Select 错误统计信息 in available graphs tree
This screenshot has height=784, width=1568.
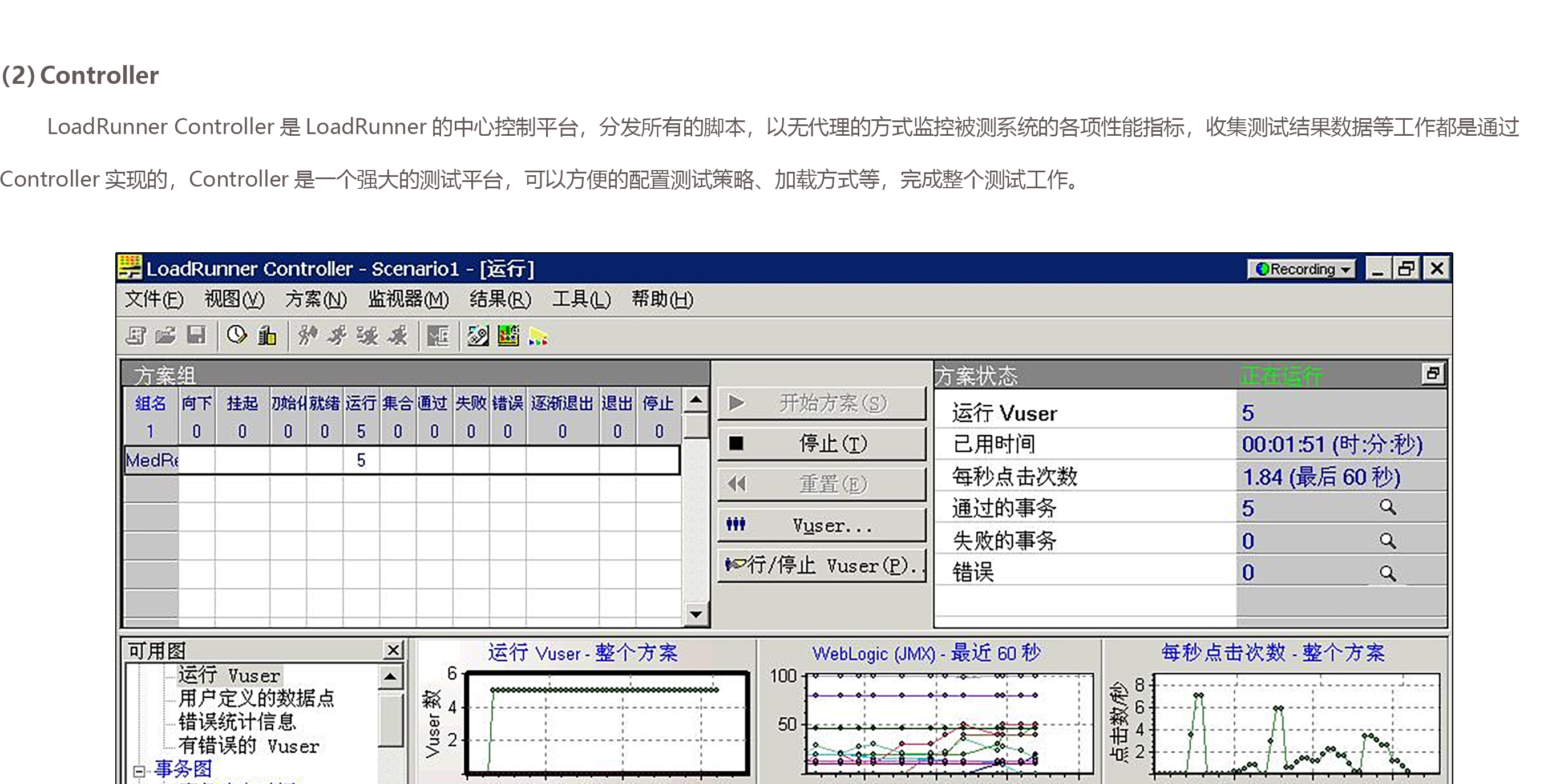tap(237, 722)
